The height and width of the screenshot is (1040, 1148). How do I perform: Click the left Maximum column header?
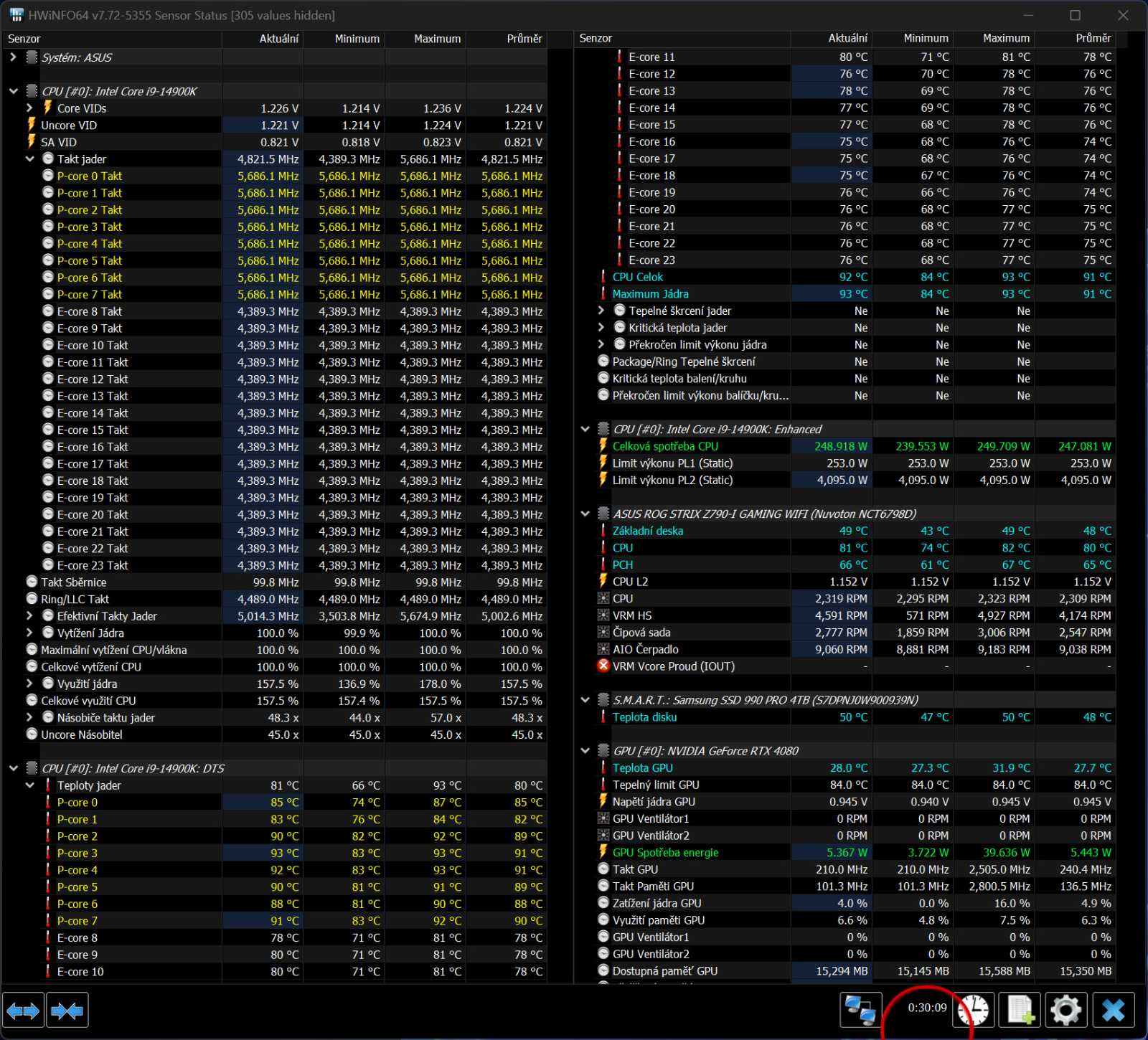point(425,39)
